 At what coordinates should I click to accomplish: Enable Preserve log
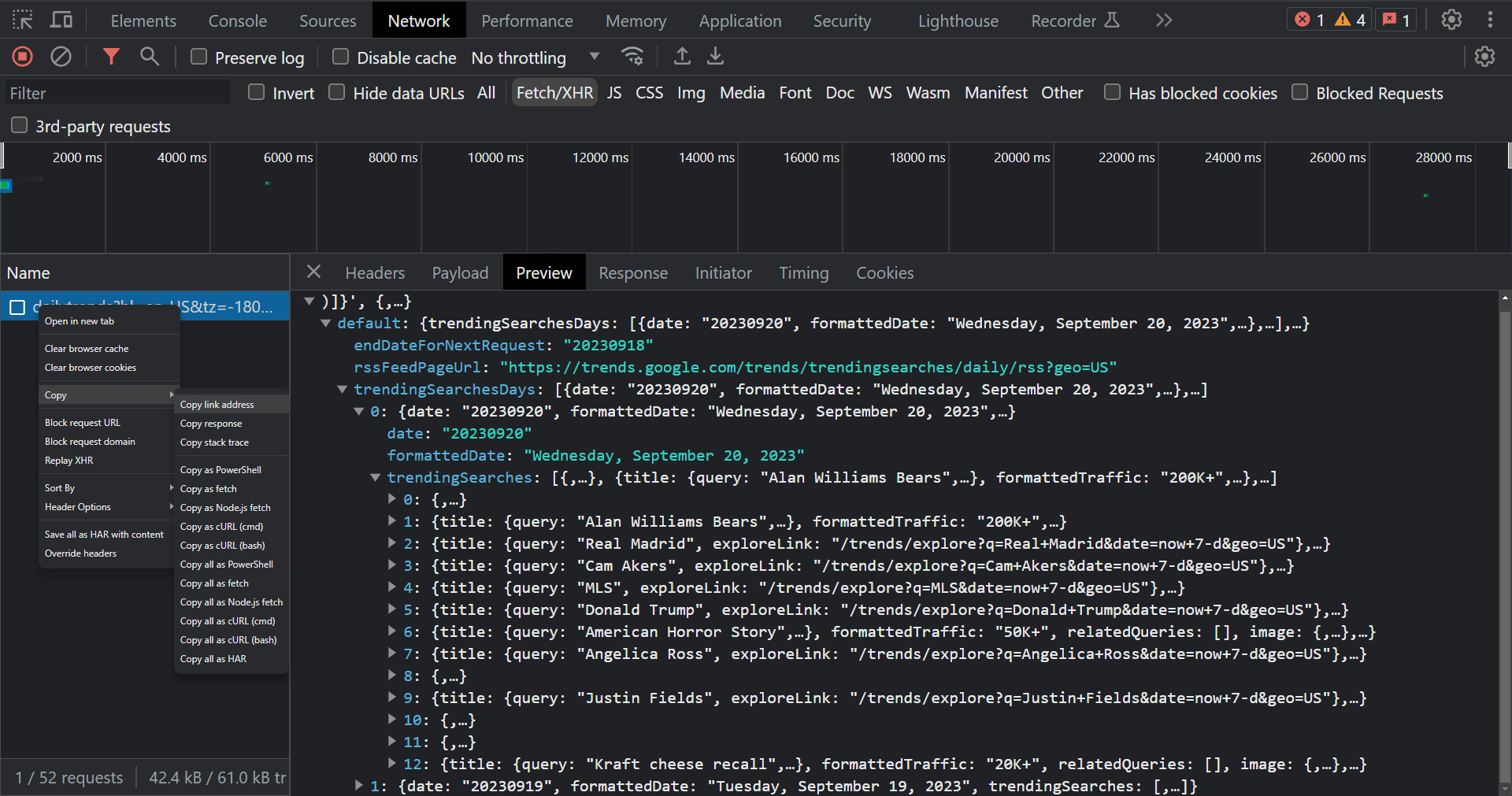click(198, 56)
